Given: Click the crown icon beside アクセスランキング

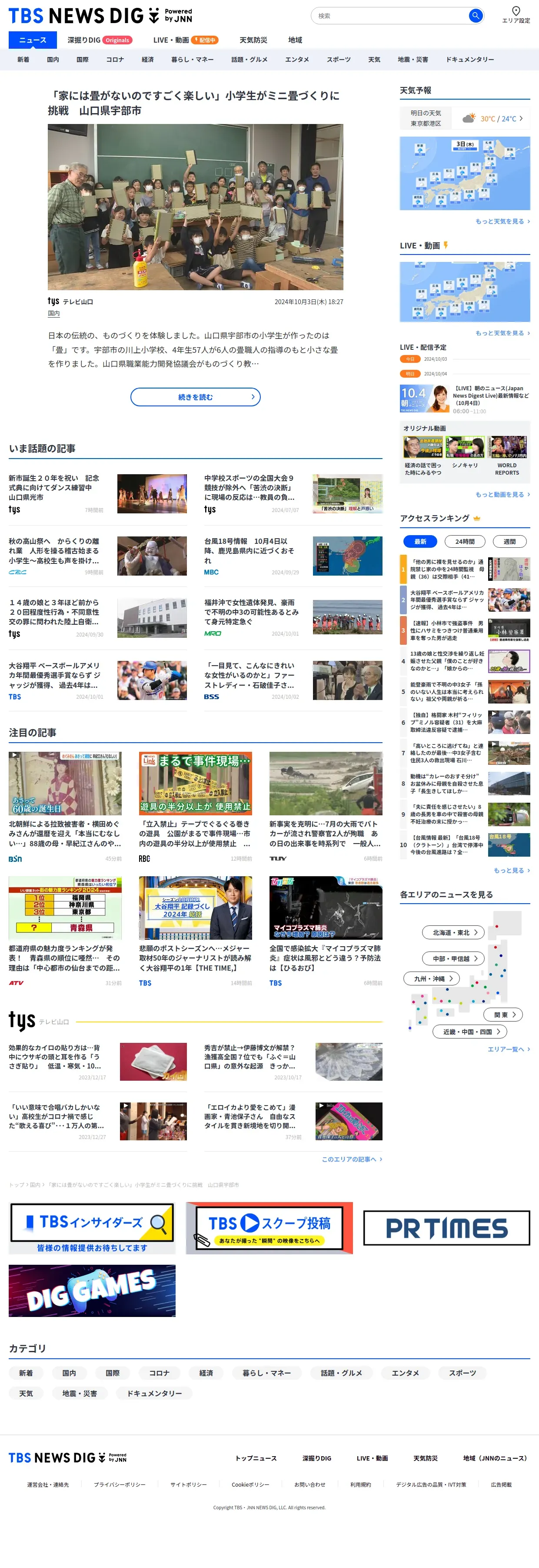Looking at the screenshot, I should [x=476, y=518].
